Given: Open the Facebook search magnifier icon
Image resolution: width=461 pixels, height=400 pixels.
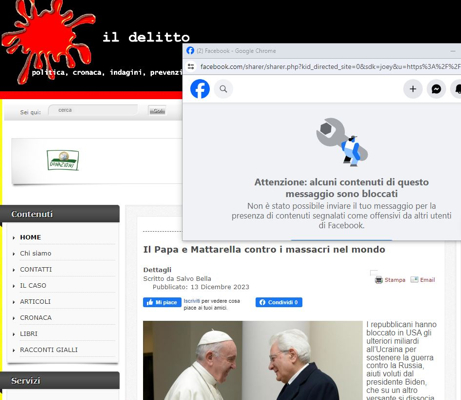Looking at the screenshot, I should pyautogui.click(x=223, y=89).
